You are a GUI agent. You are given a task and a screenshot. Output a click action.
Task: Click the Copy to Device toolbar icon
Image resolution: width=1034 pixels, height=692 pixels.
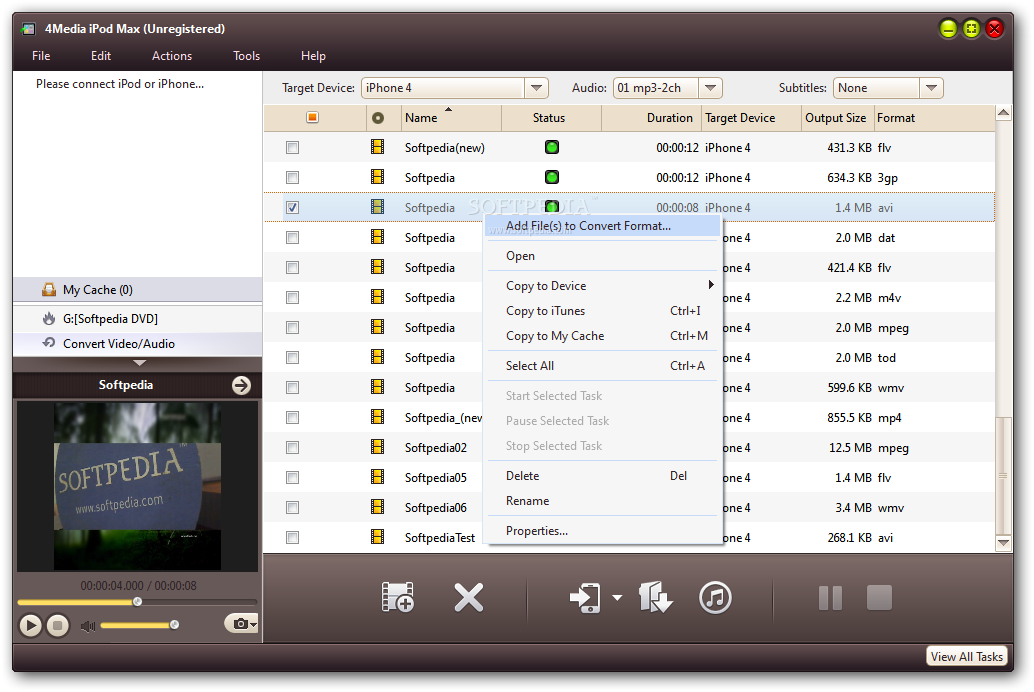click(585, 598)
